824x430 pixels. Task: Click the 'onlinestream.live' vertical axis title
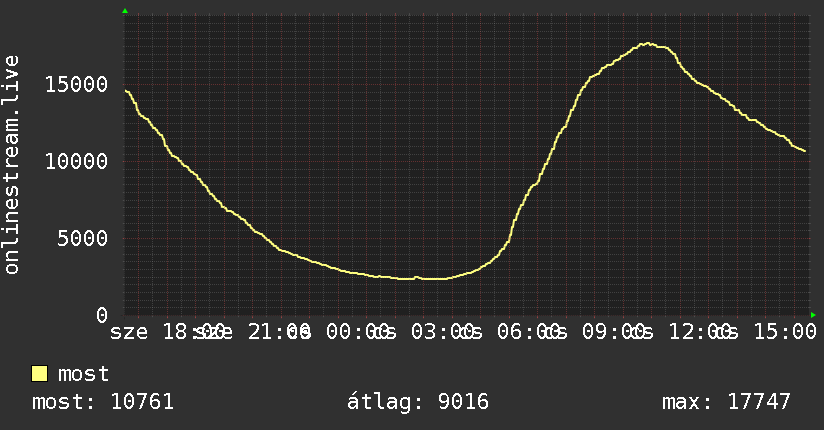pyautogui.click(x=12, y=165)
